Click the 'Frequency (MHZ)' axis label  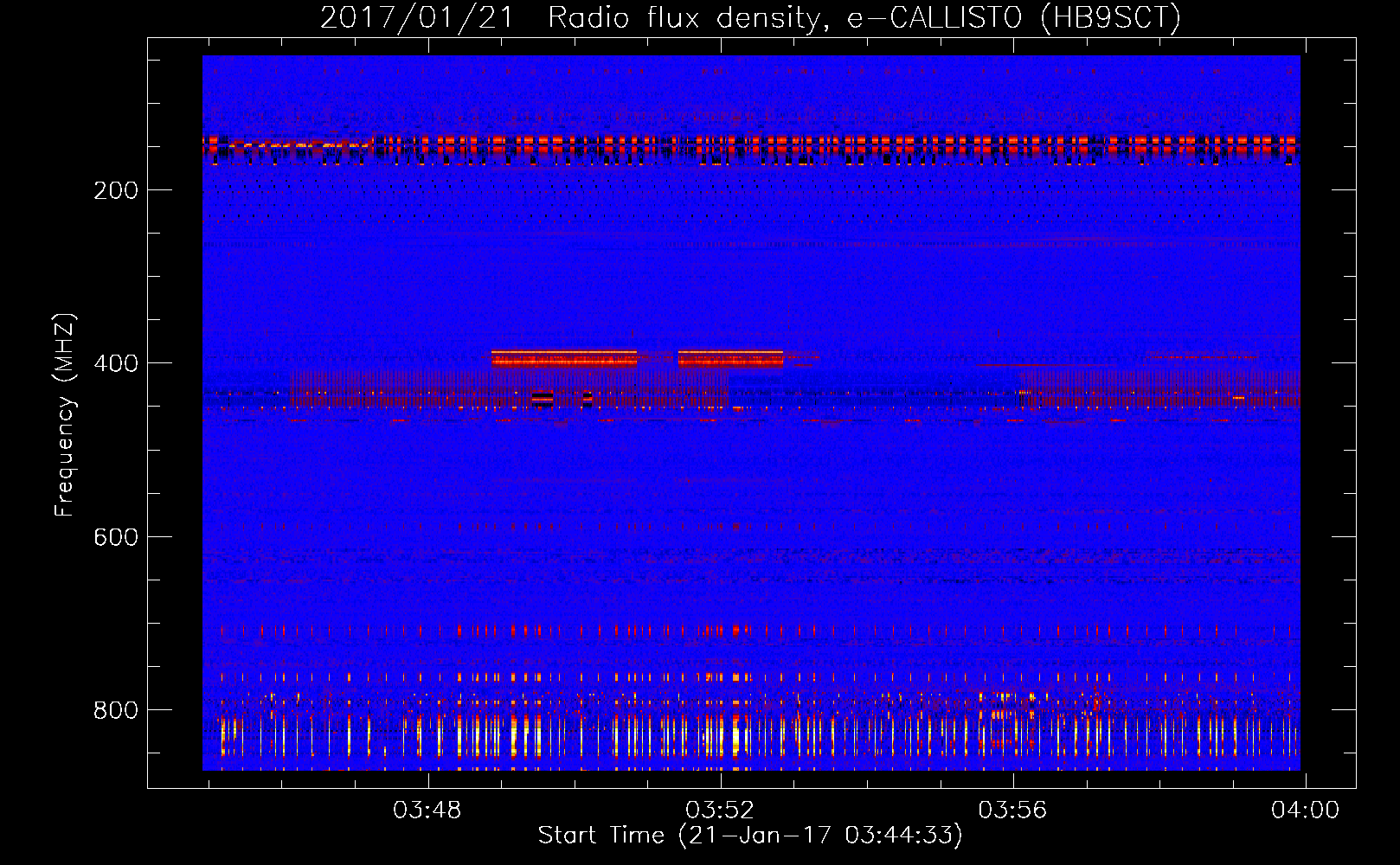point(65,415)
